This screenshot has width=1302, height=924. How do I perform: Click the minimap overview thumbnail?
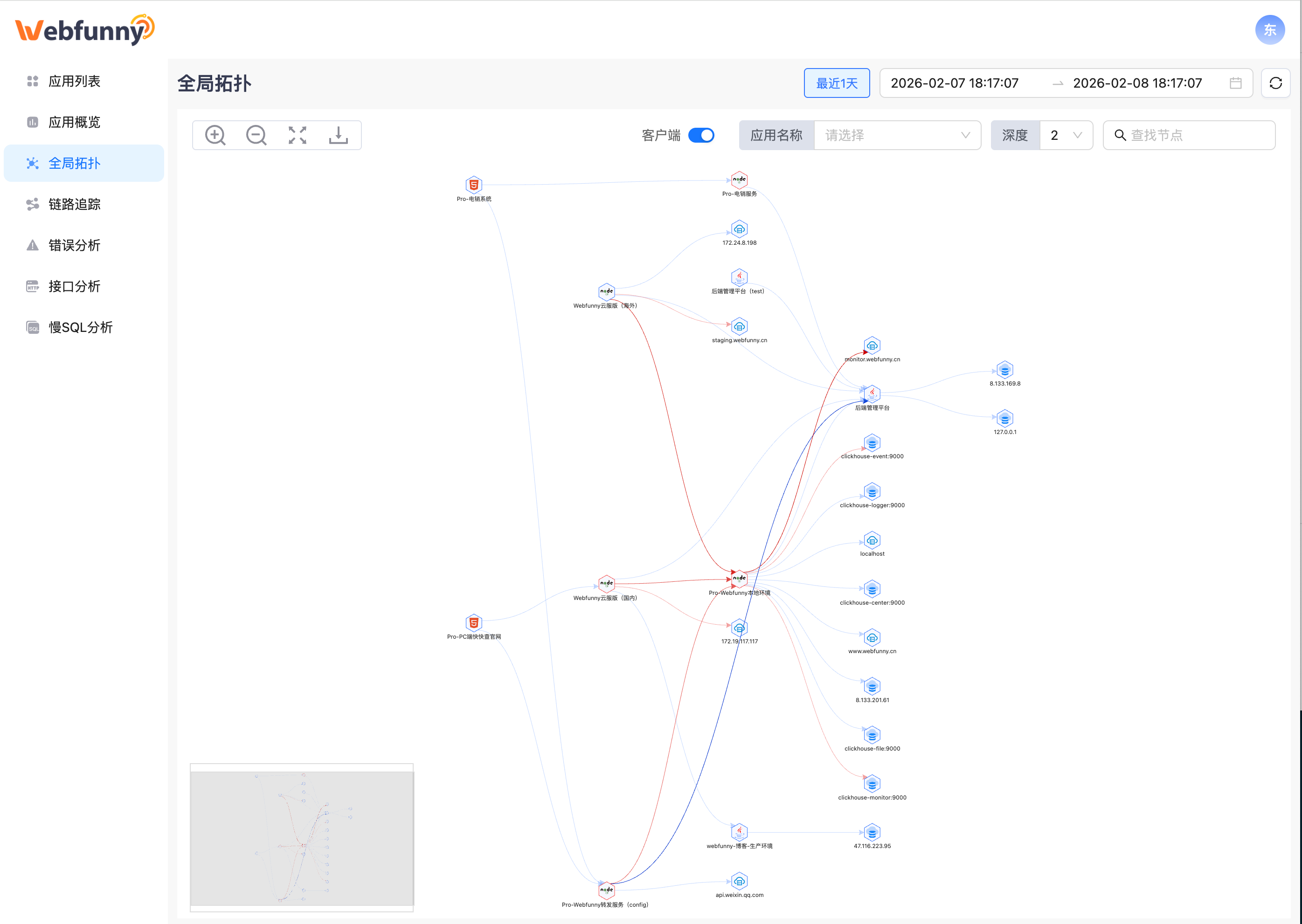[302, 837]
